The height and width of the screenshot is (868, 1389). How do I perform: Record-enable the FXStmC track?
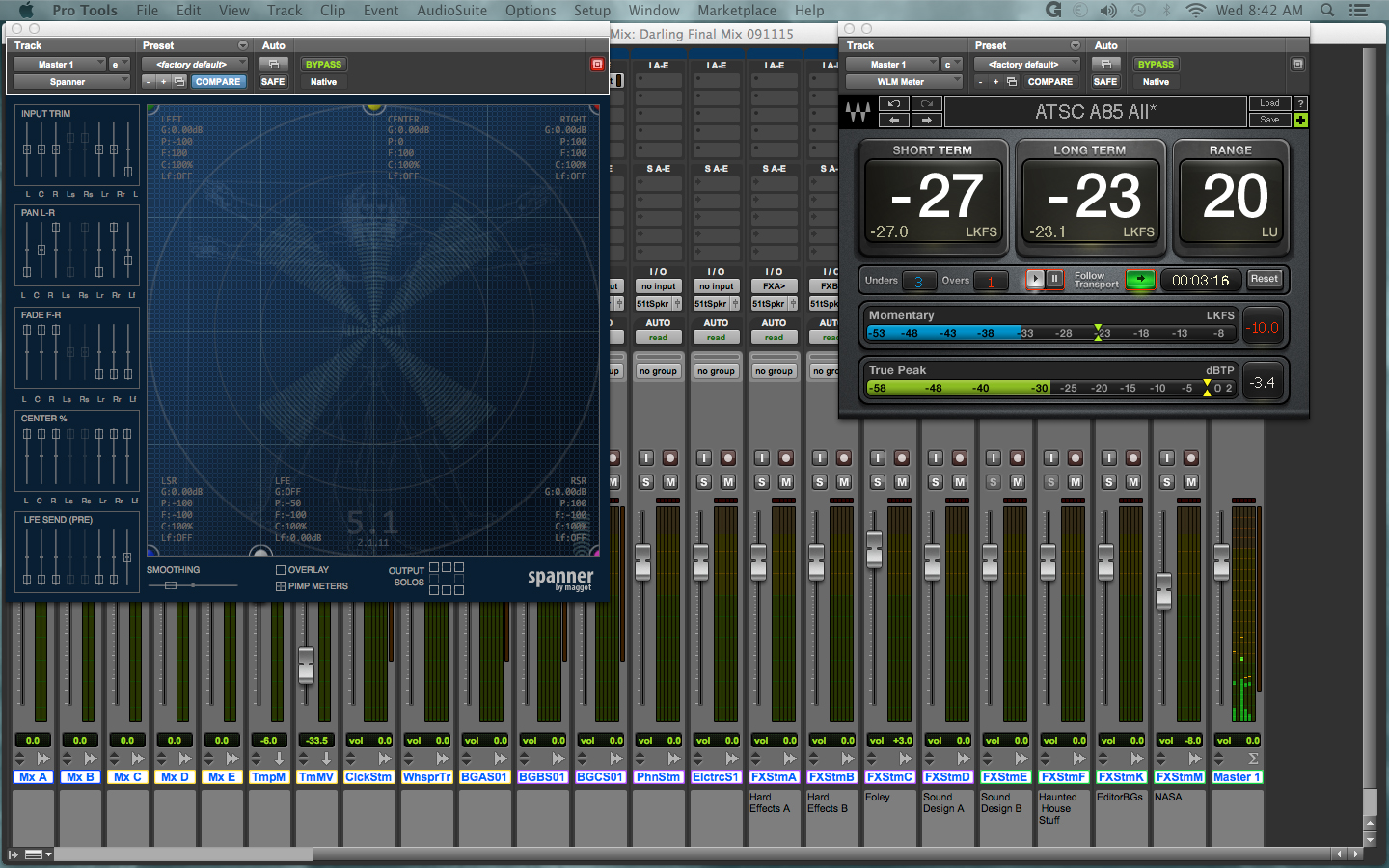pos(902,458)
